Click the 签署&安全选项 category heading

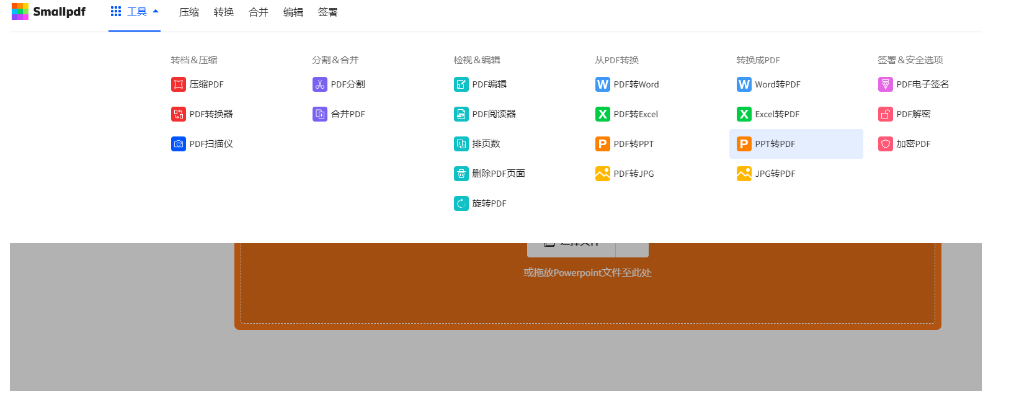(x=910, y=60)
